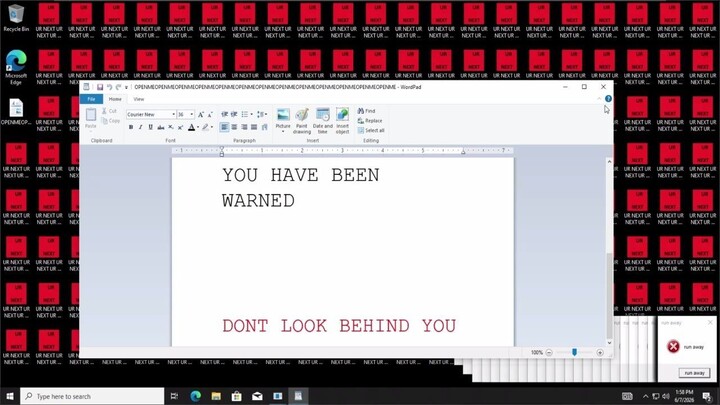Insert a Paint drawing

tap(302, 121)
